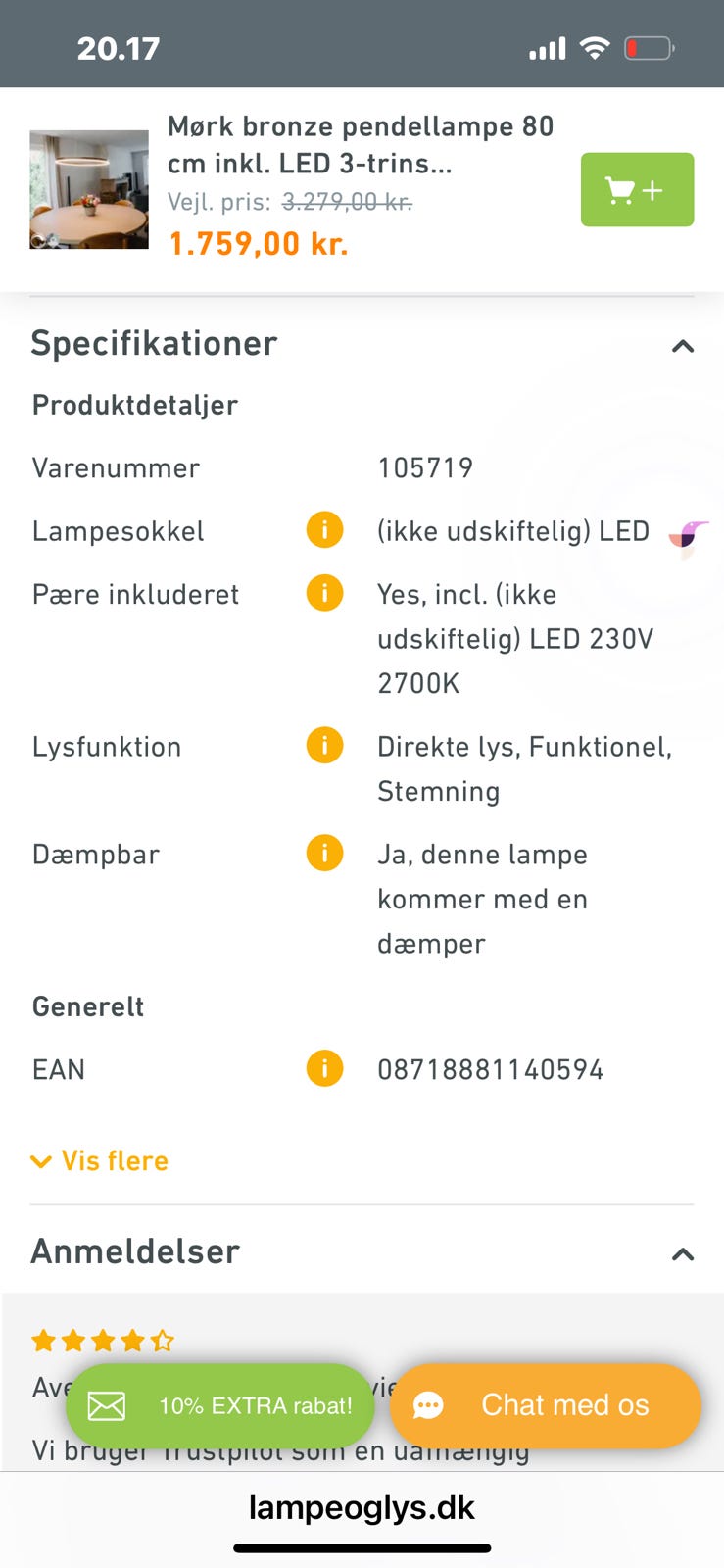This screenshot has width=724, height=1568.
Task: Tap the lampeoglys.dk address bar
Action: point(362,1507)
